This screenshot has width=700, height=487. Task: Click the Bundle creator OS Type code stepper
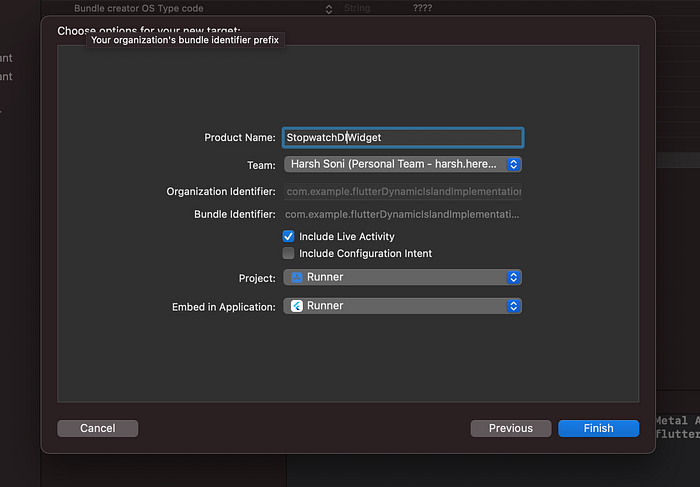329,9
